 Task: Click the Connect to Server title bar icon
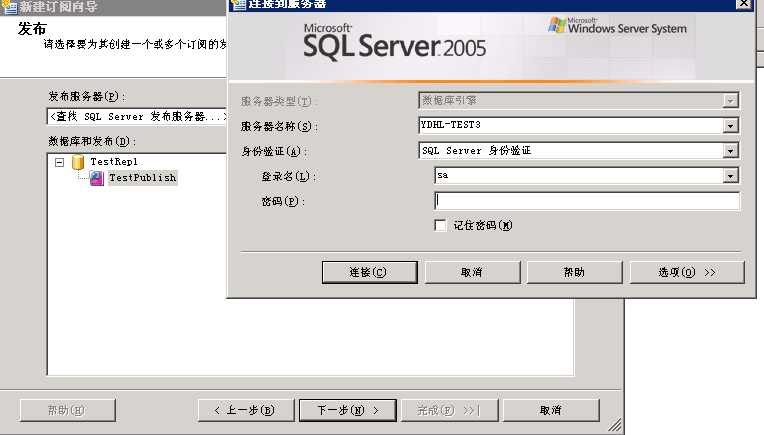point(238,4)
